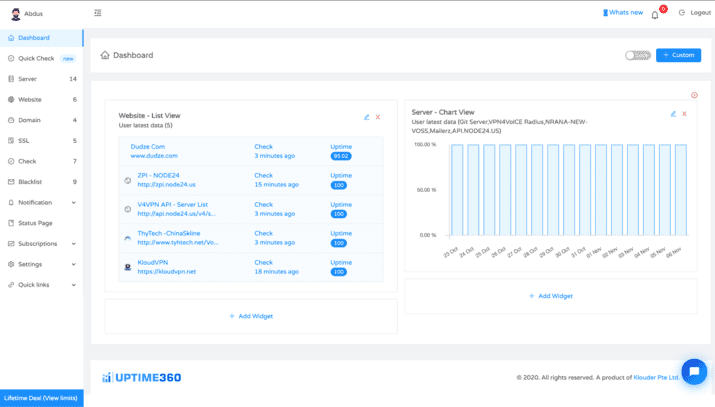
Task: Add widget below Website list
Action: (x=251, y=316)
